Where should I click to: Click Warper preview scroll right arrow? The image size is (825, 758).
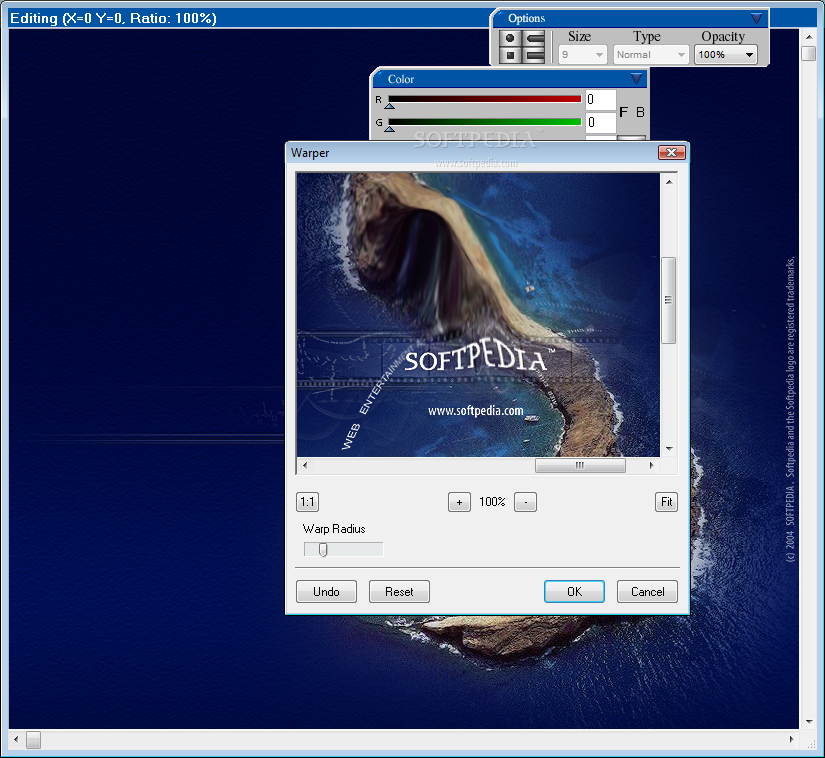[x=651, y=465]
